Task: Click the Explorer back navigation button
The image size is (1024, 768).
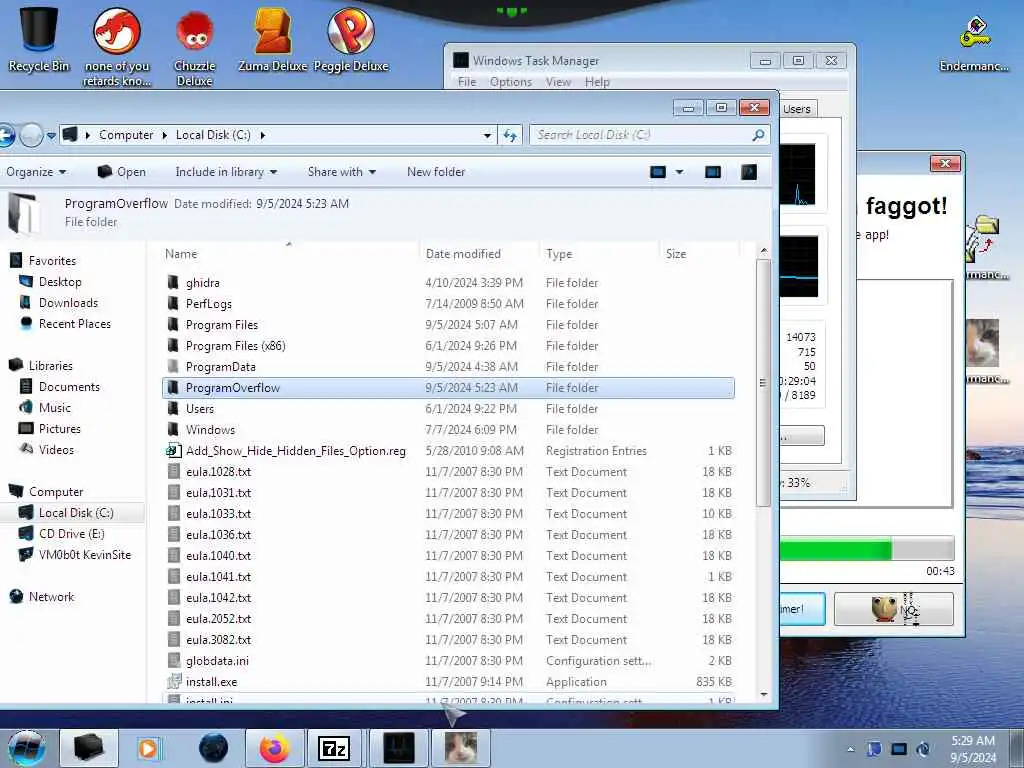Action: [5, 135]
